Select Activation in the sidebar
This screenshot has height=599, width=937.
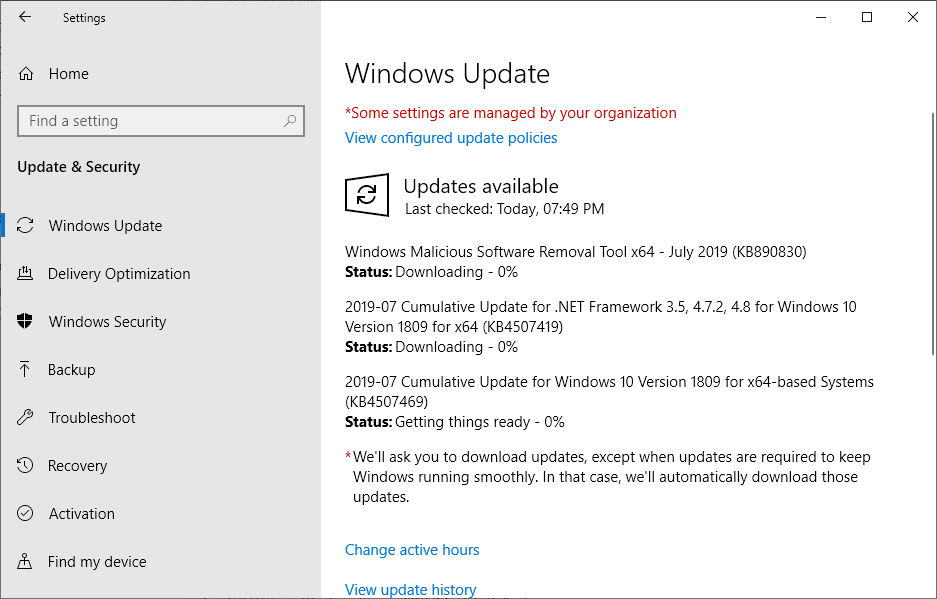click(x=82, y=513)
